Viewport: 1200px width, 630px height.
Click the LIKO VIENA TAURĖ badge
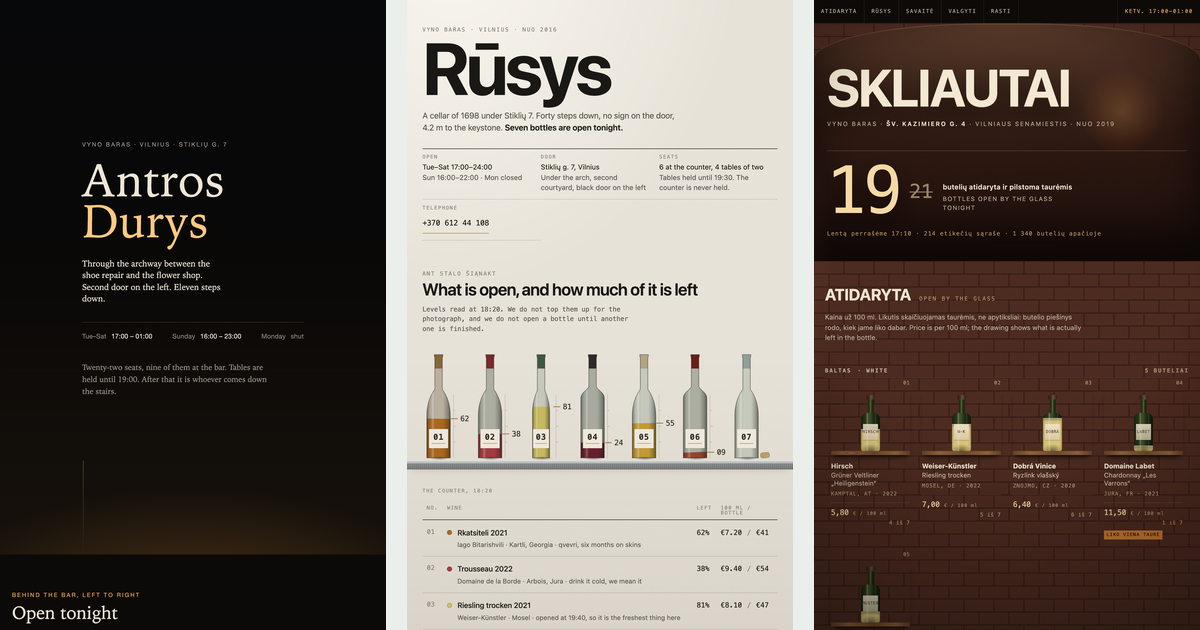(1133, 535)
